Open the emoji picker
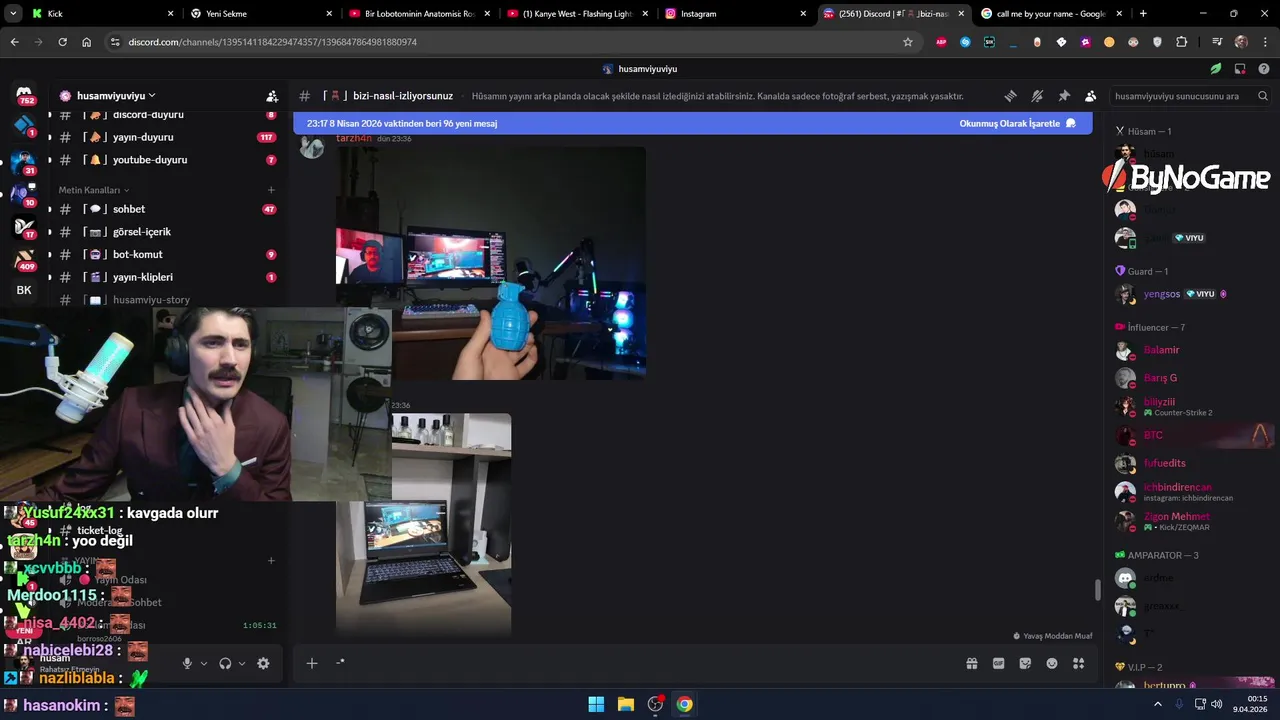This screenshot has height=720, width=1280. pos(1052,663)
